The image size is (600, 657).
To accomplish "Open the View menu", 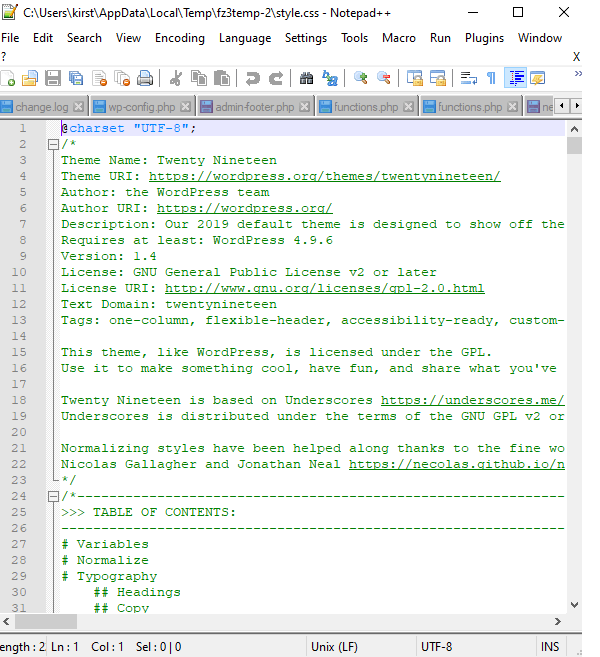I will [128, 38].
